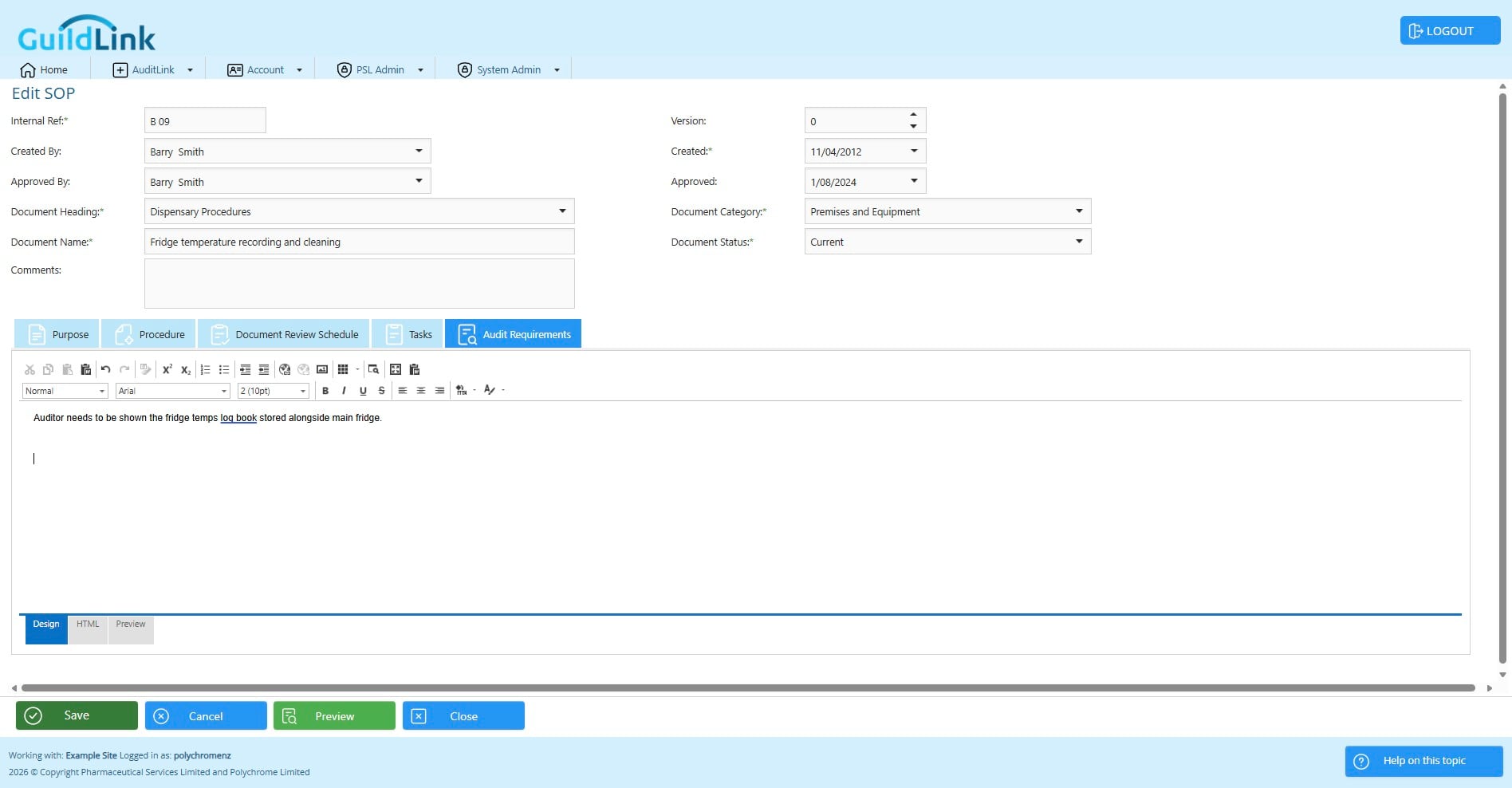Open the AuditLink menu

coord(153,70)
